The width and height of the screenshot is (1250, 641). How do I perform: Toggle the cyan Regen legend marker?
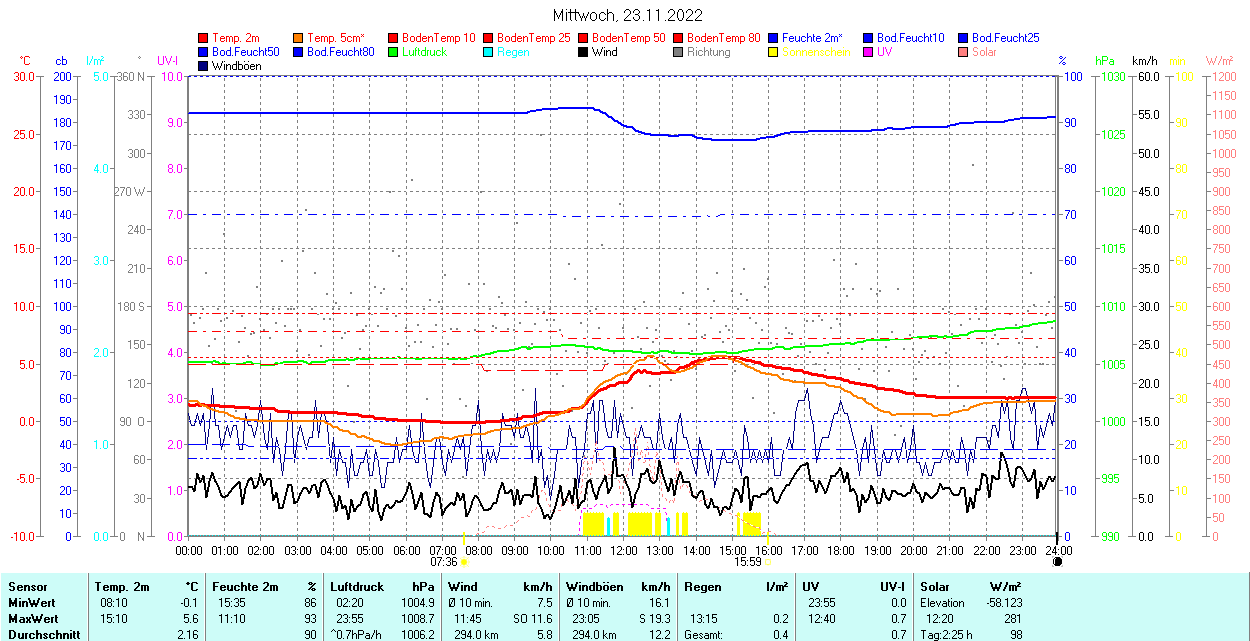[x=487, y=52]
